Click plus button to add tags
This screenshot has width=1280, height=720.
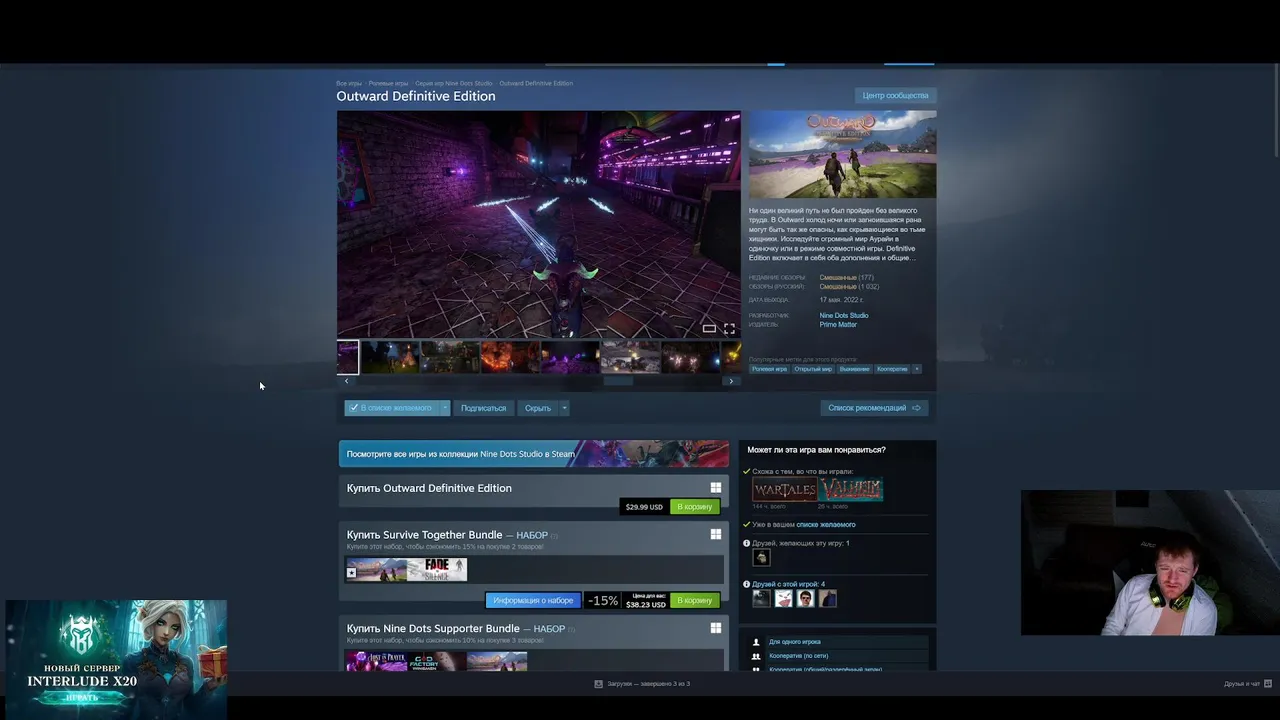(x=917, y=369)
